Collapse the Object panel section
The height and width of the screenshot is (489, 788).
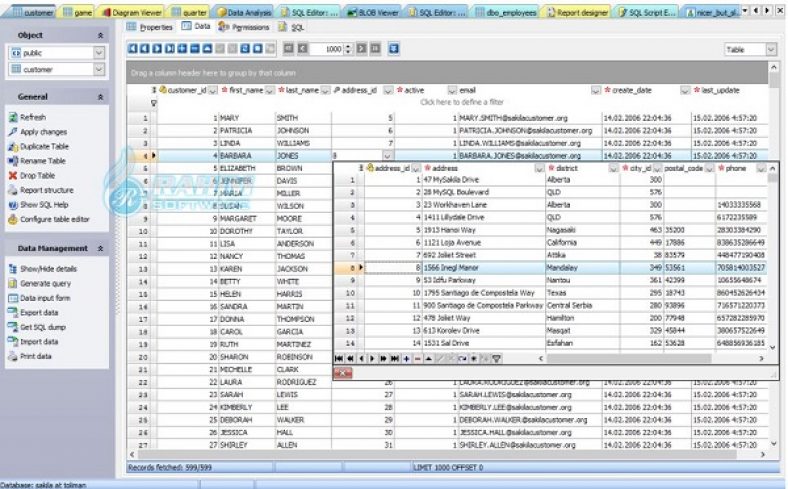click(101, 36)
